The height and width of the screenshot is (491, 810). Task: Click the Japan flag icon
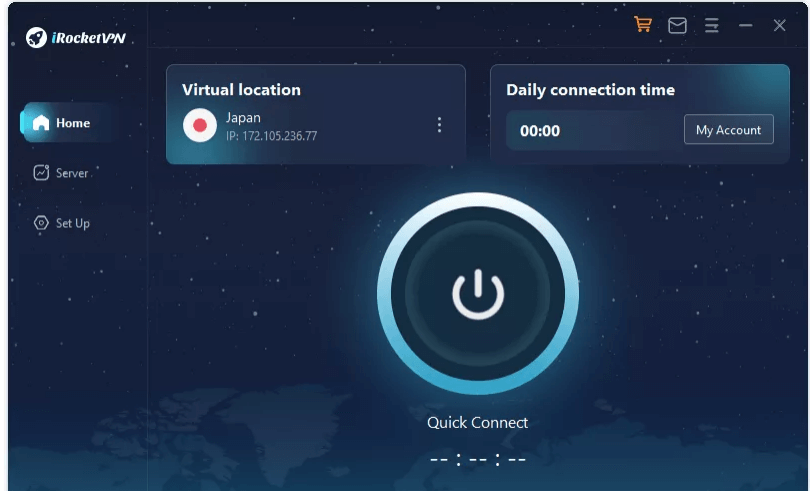200,125
